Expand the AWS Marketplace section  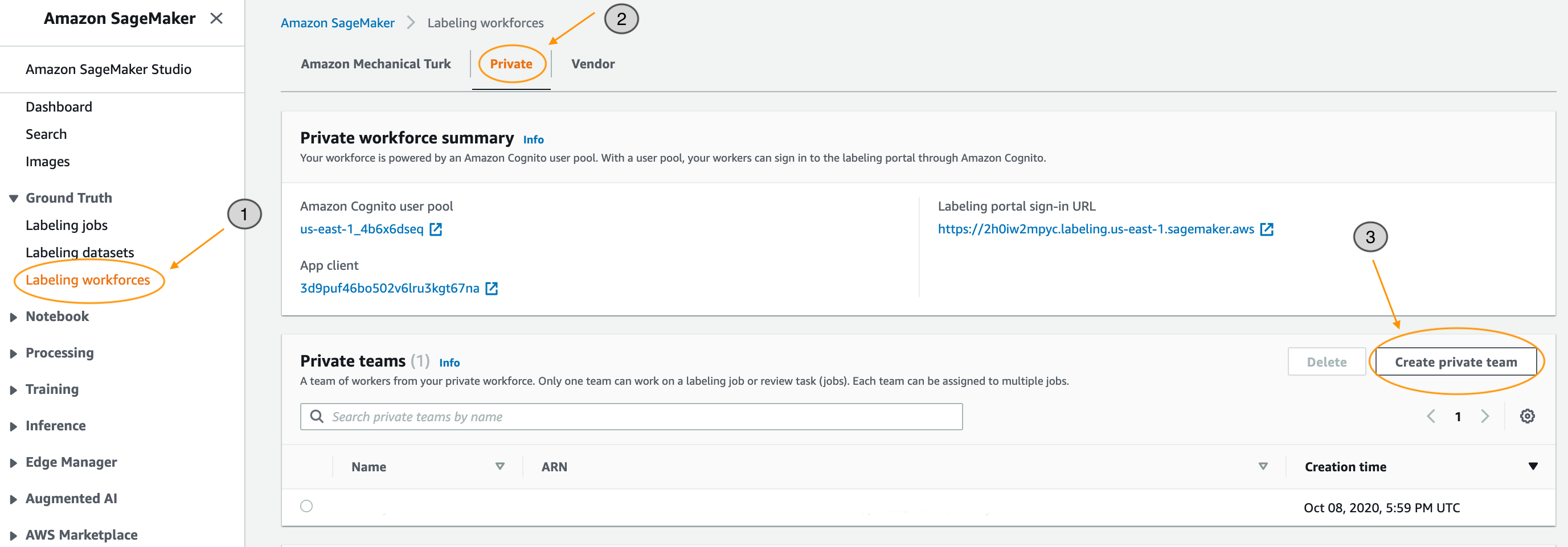tap(14, 536)
